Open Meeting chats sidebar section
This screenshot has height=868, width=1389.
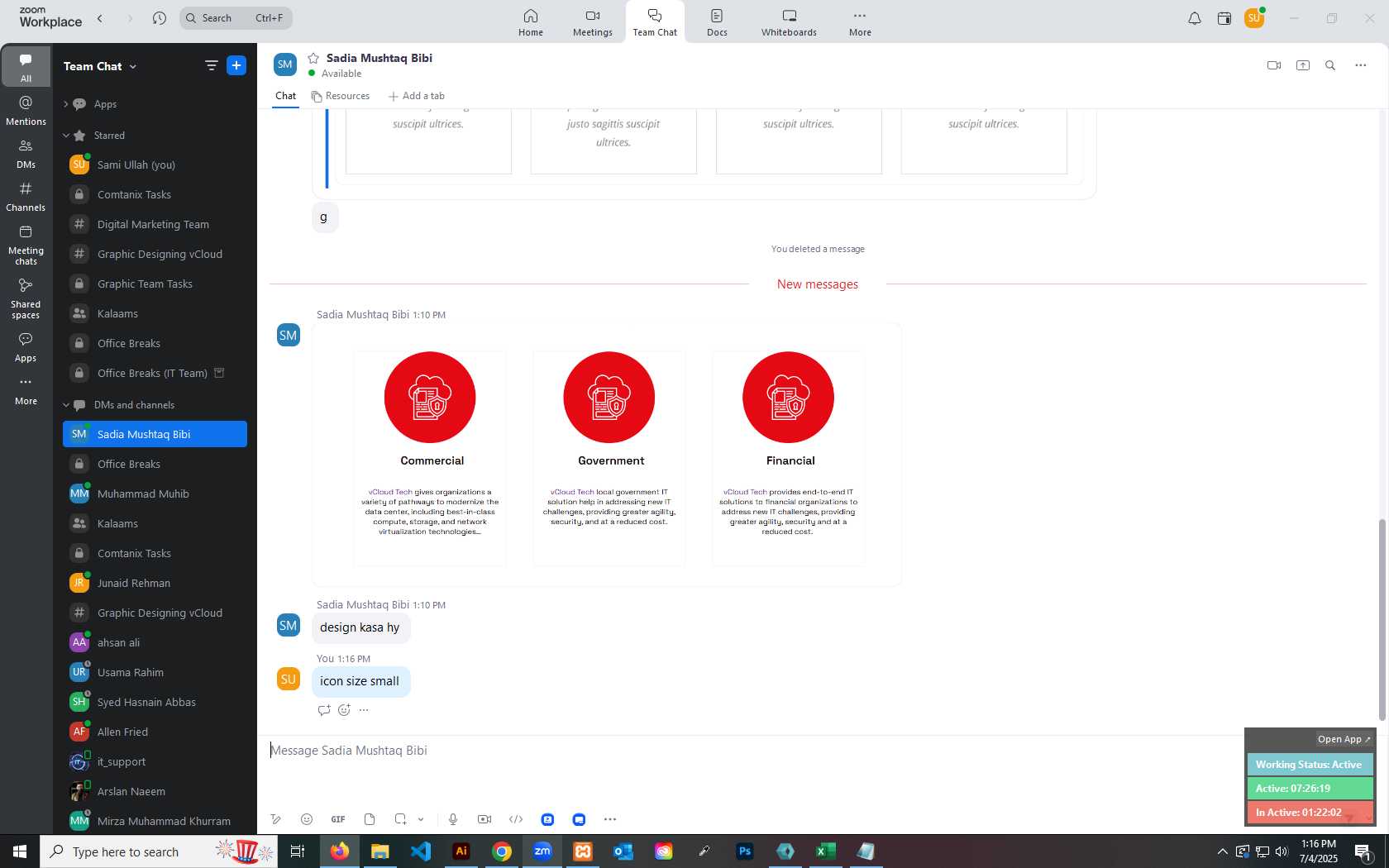point(26,245)
